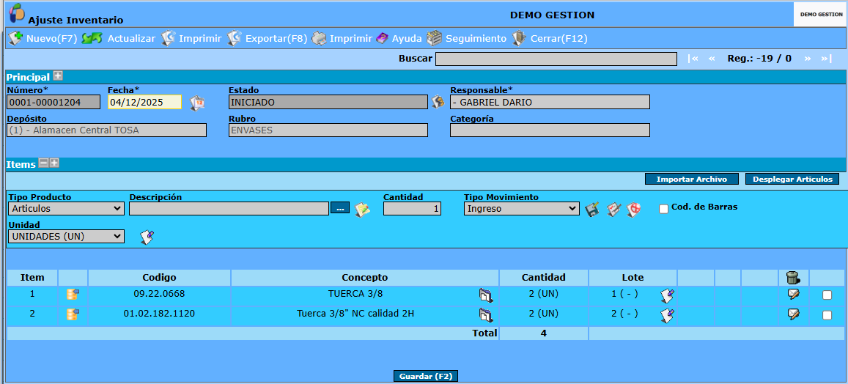Click the Cantidad input field
The image size is (848, 384).
click(x=412, y=208)
